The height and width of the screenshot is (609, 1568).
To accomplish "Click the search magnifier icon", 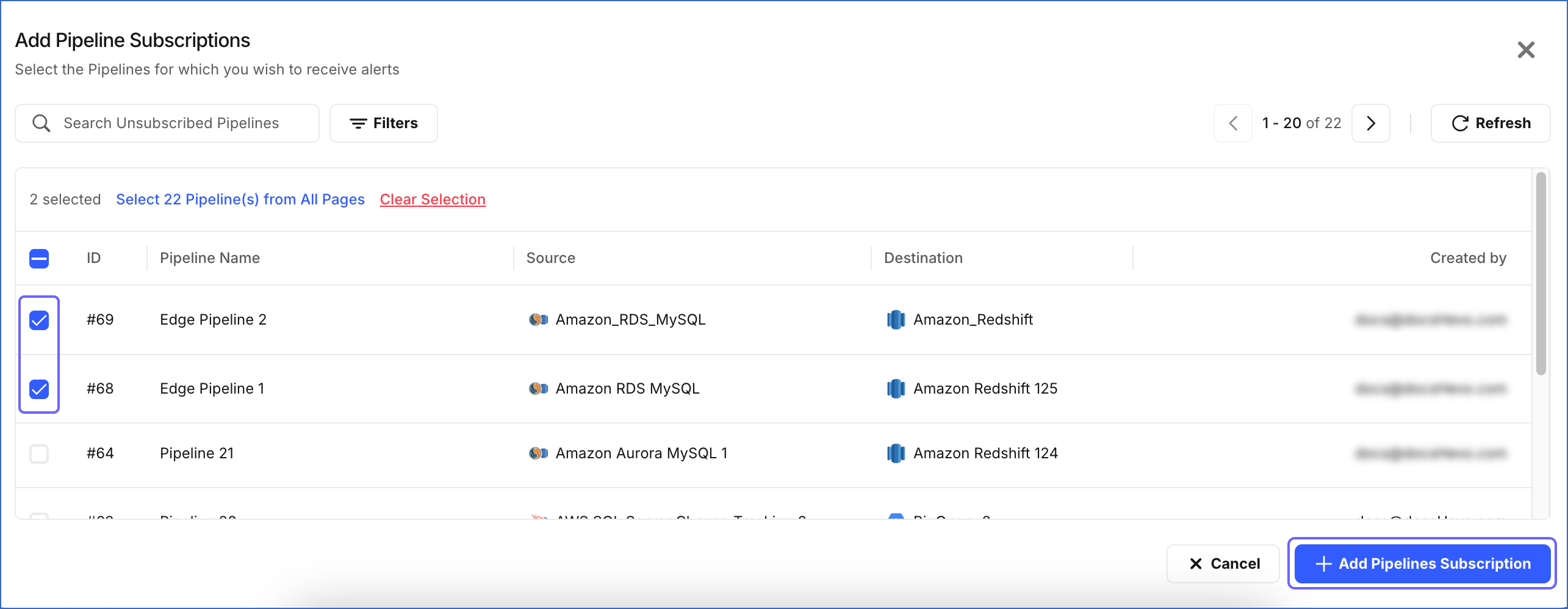I will 41,123.
